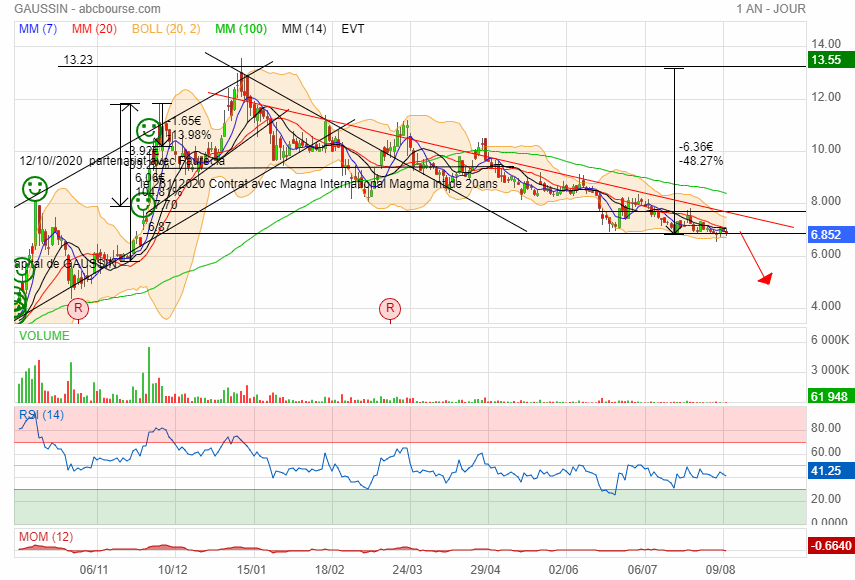Image resolution: width=855 pixels, height=580 pixels.
Task: Click the MOM (12) panel label
Action: tap(46, 537)
